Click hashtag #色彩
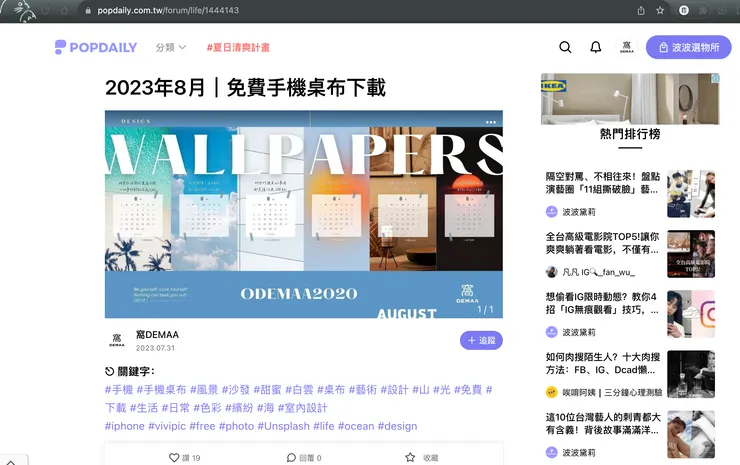The image size is (740, 465). tap(208, 408)
